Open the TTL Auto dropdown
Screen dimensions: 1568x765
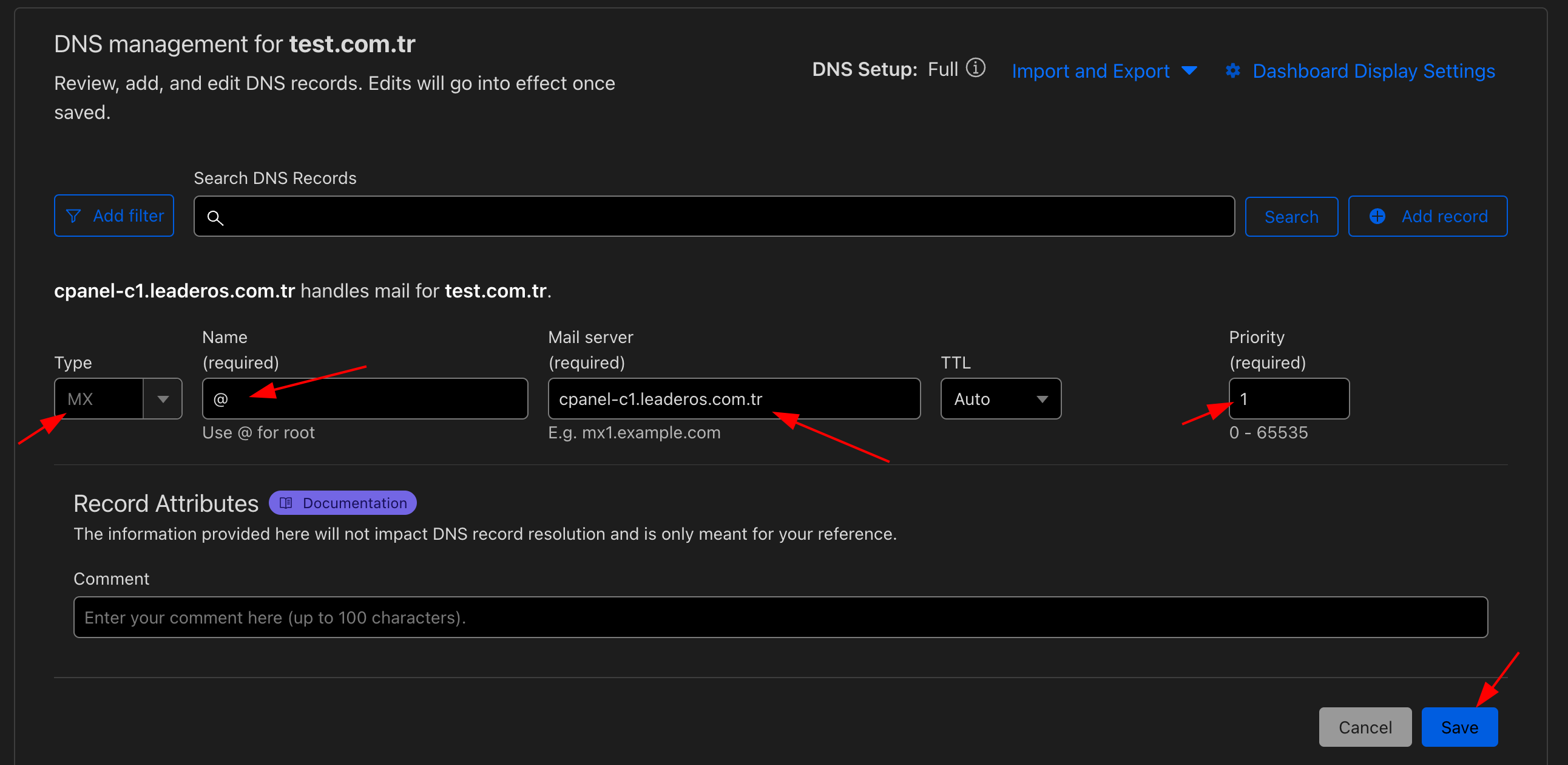[x=1000, y=399]
